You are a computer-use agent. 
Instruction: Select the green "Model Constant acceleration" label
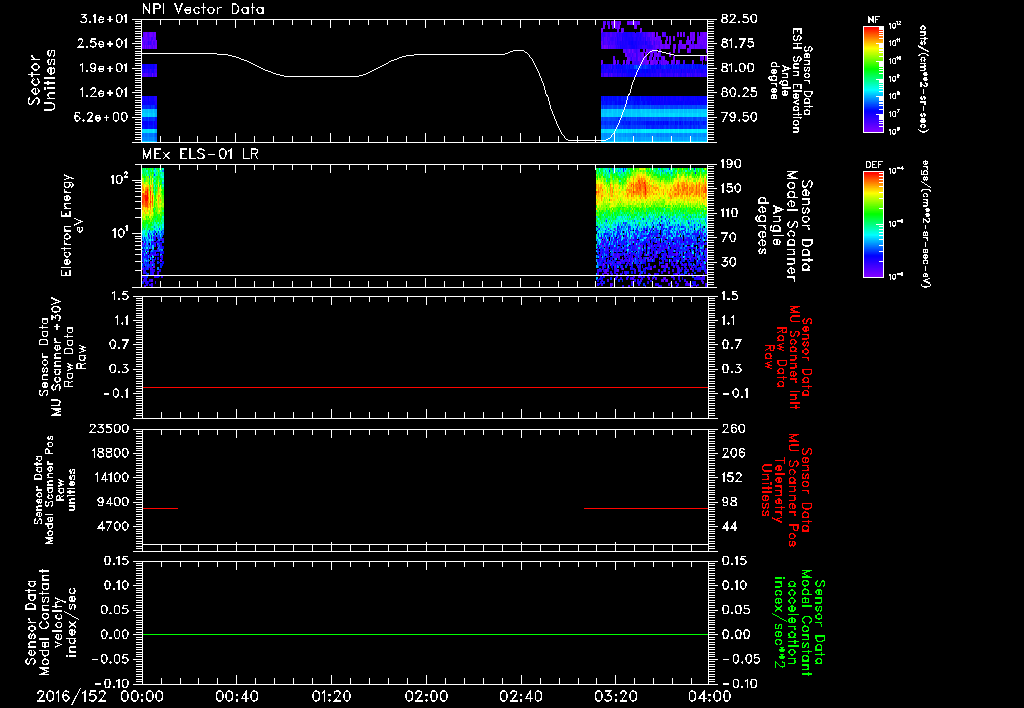pyautogui.click(x=799, y=624)
